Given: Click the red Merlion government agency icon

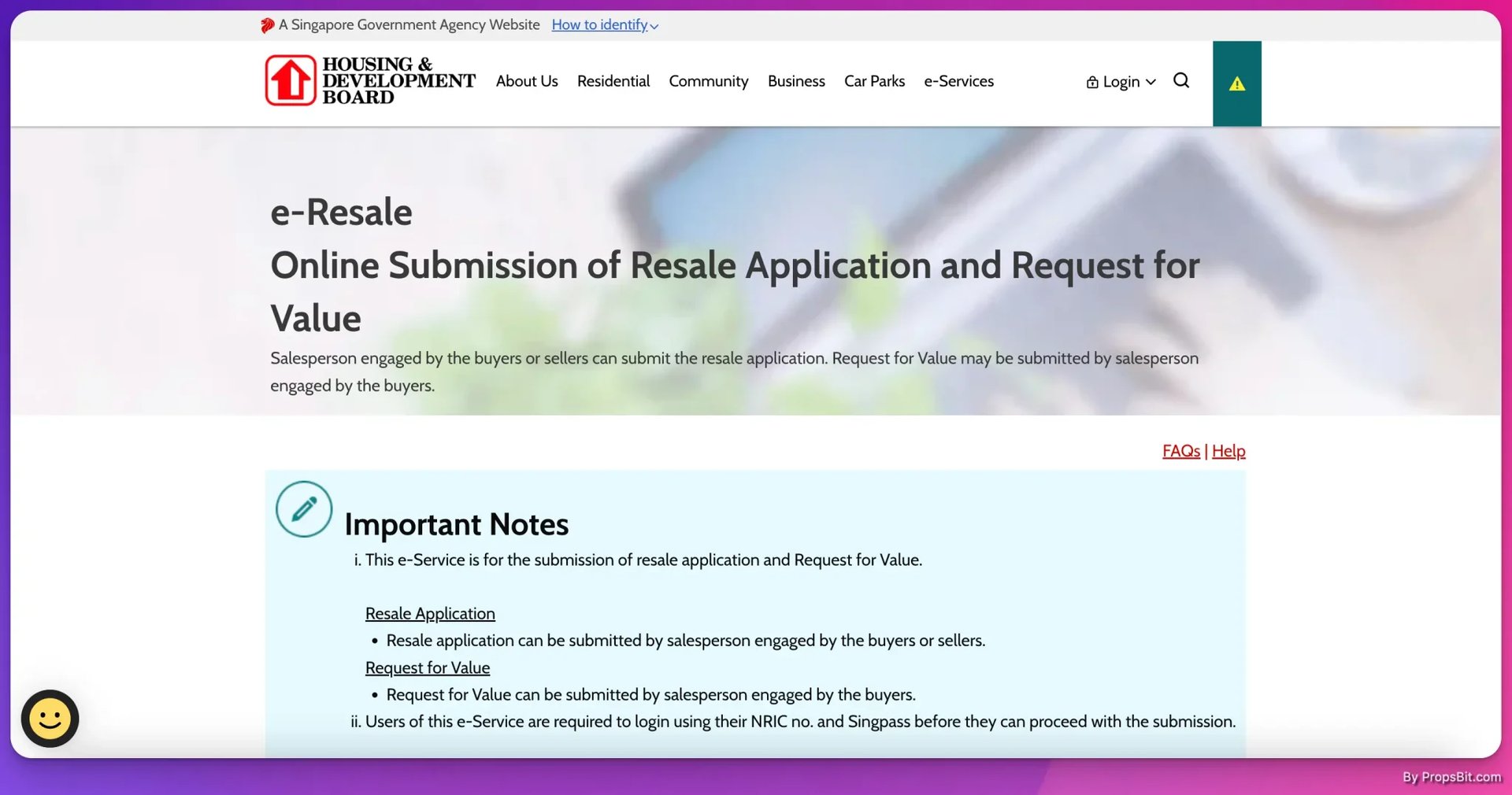Looking at the screenshot, I should click(x=266, y=24).
